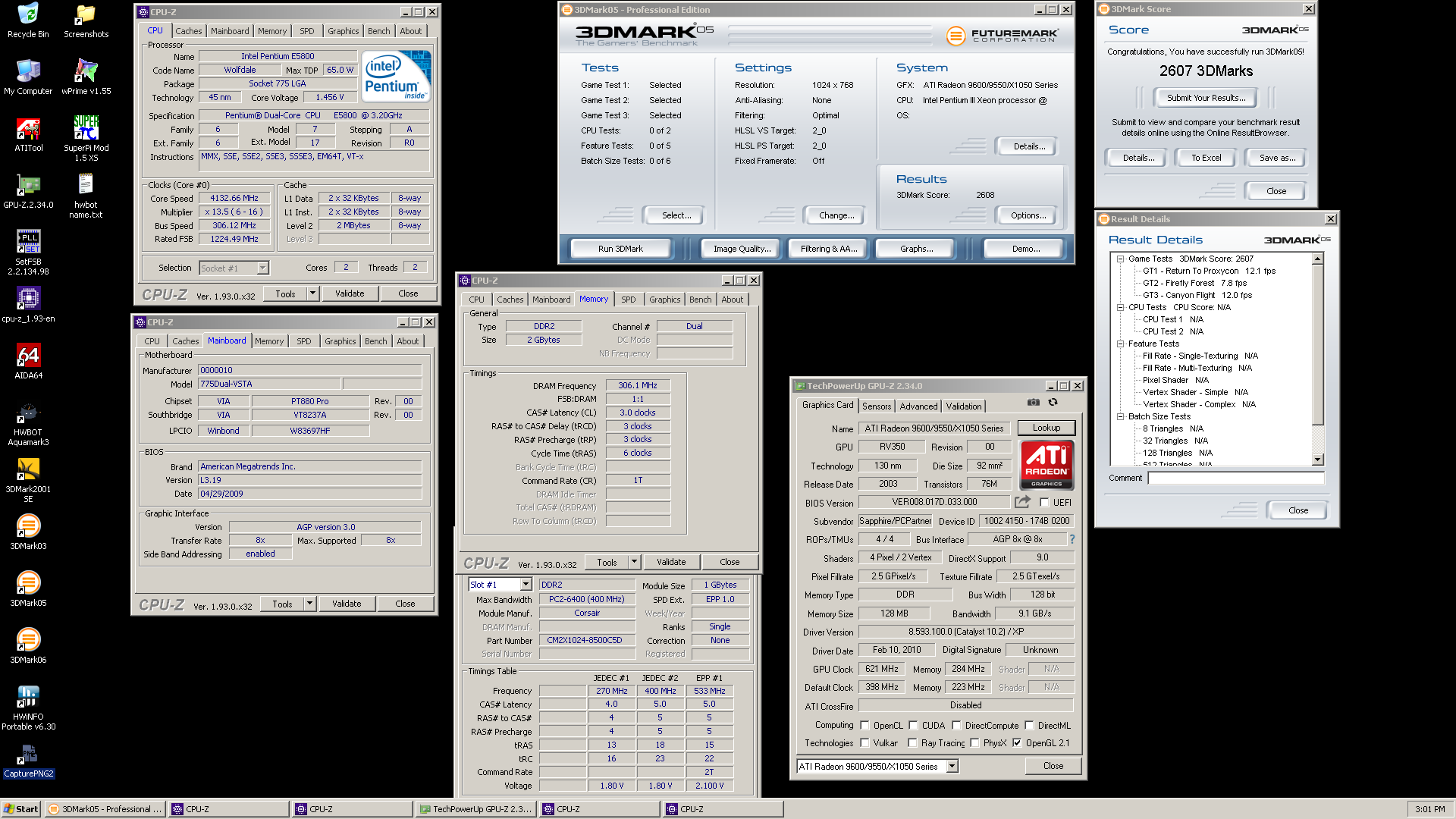Image resolution: width=1456 pixels, height=819 pixels.
Task: Collapse Game Tests tree node
Action: 1120,259
